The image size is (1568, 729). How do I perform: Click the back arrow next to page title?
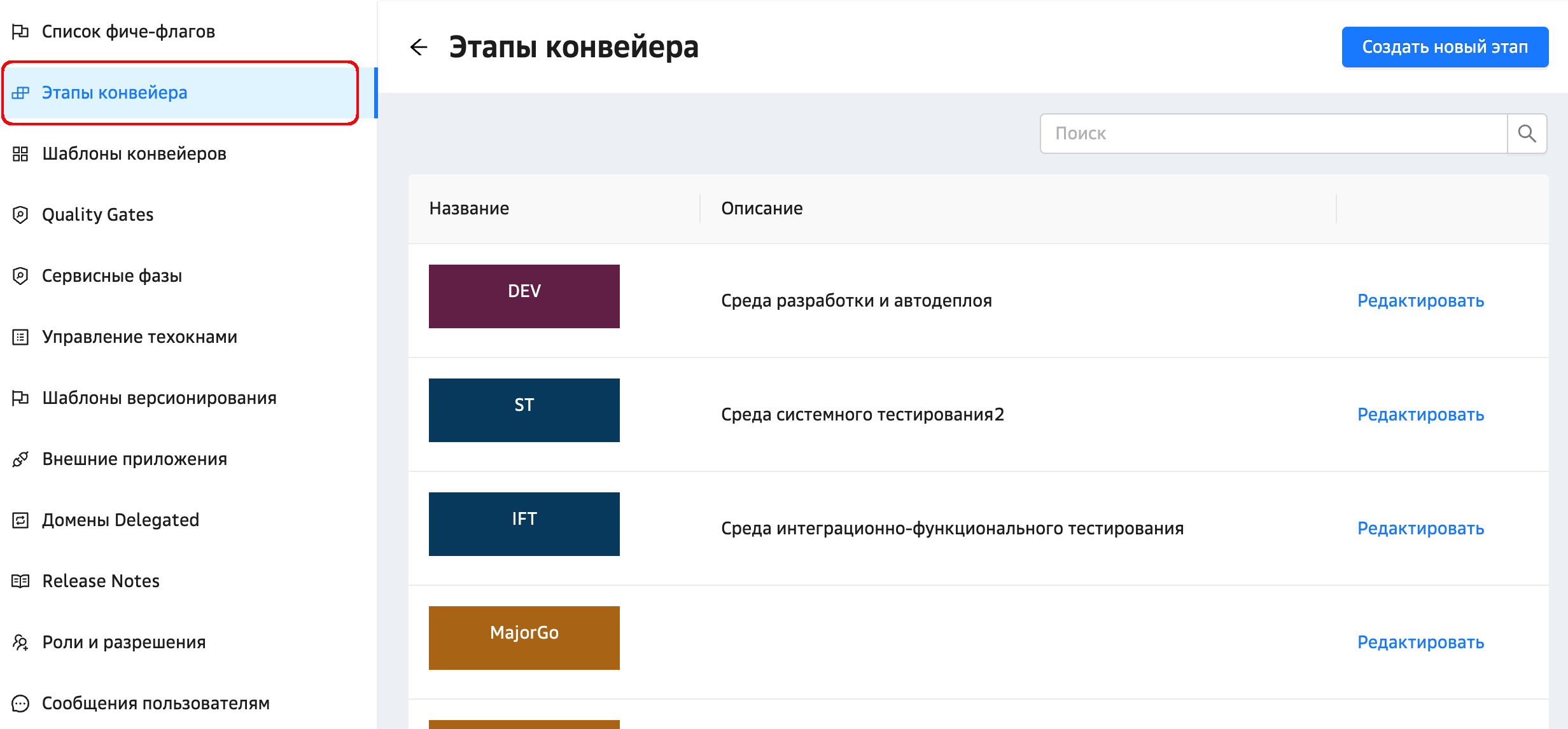(x=419, y=47)
